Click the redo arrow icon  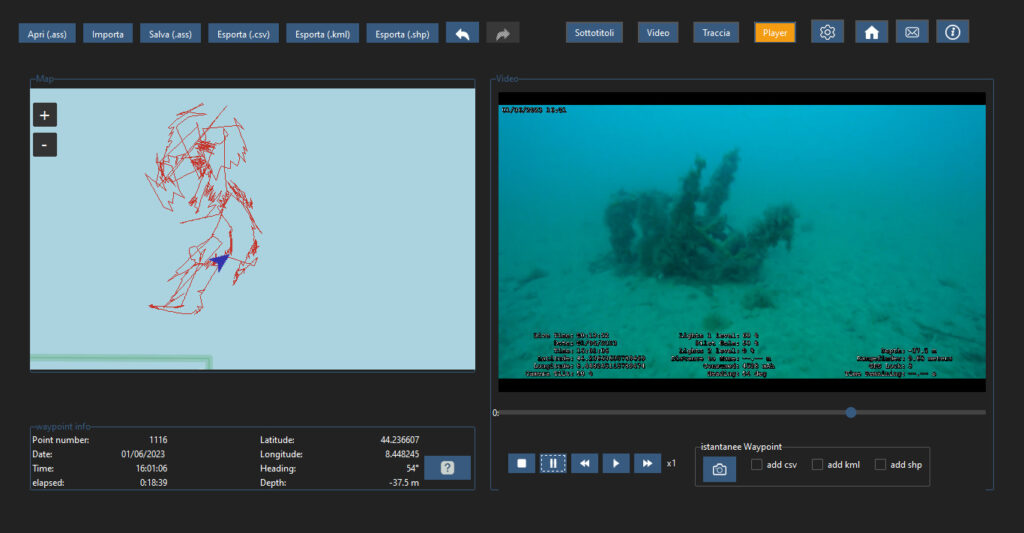[x=503, y=33]
